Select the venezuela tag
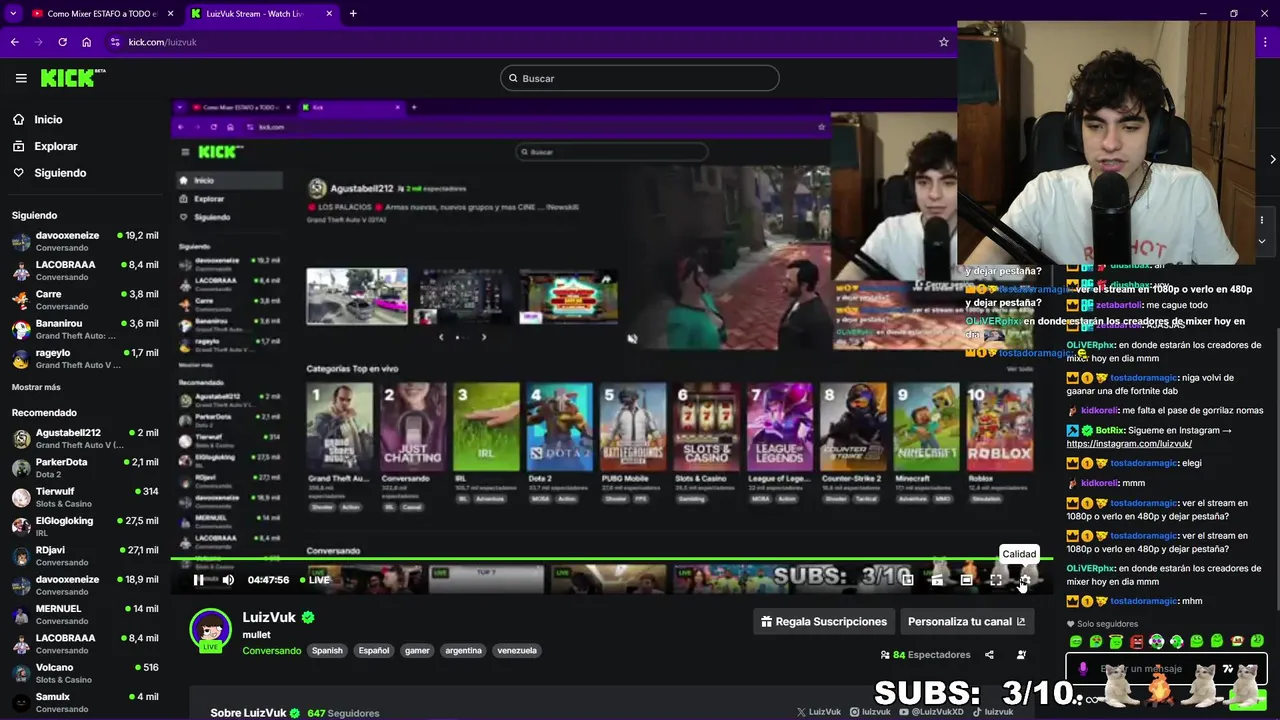Image resolution: width=1280 pixels, height=720 pixels. (517, 650)
